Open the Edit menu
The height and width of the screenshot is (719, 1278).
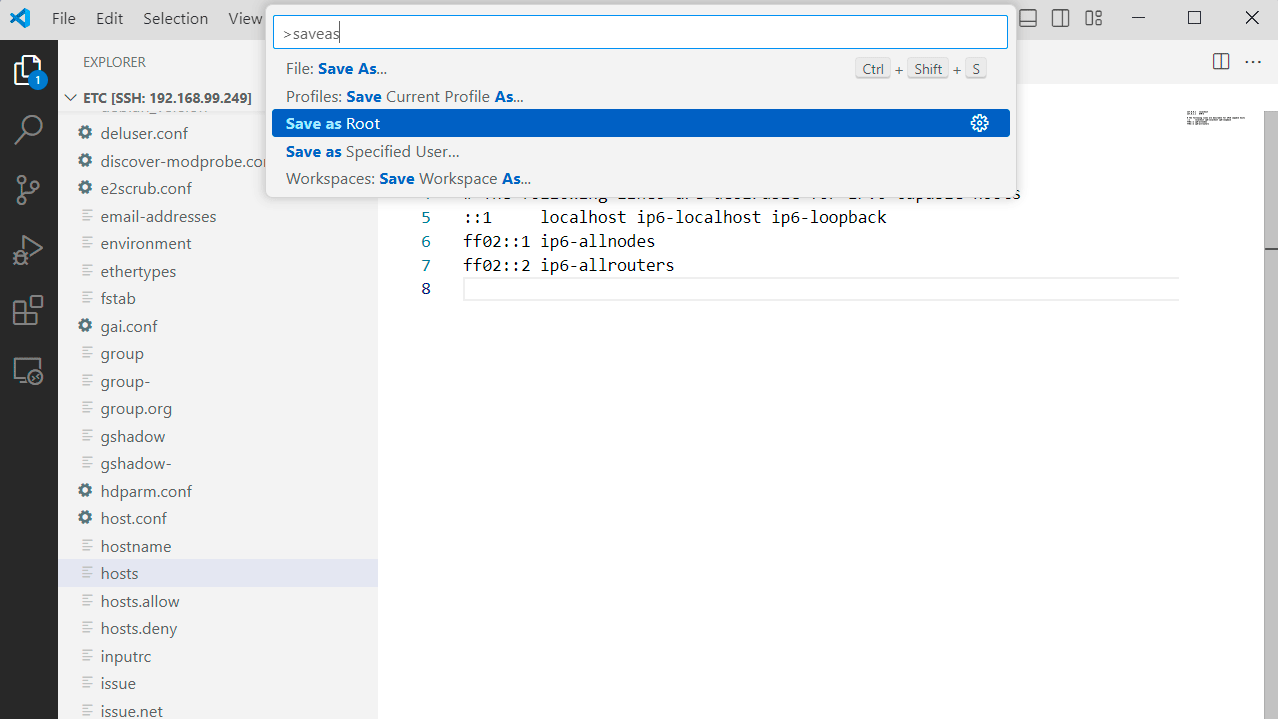(110, 18)
